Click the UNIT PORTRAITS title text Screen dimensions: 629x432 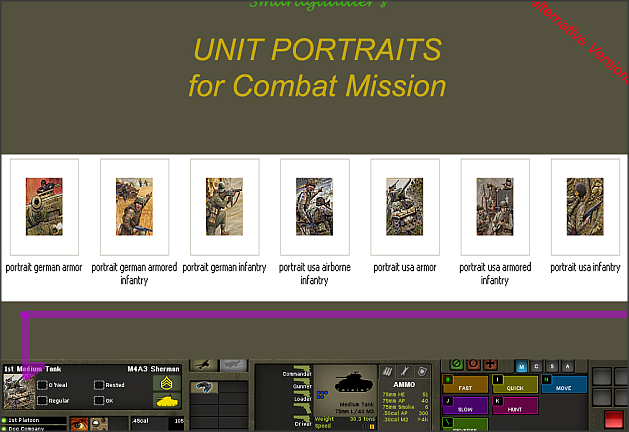[318, 50]
